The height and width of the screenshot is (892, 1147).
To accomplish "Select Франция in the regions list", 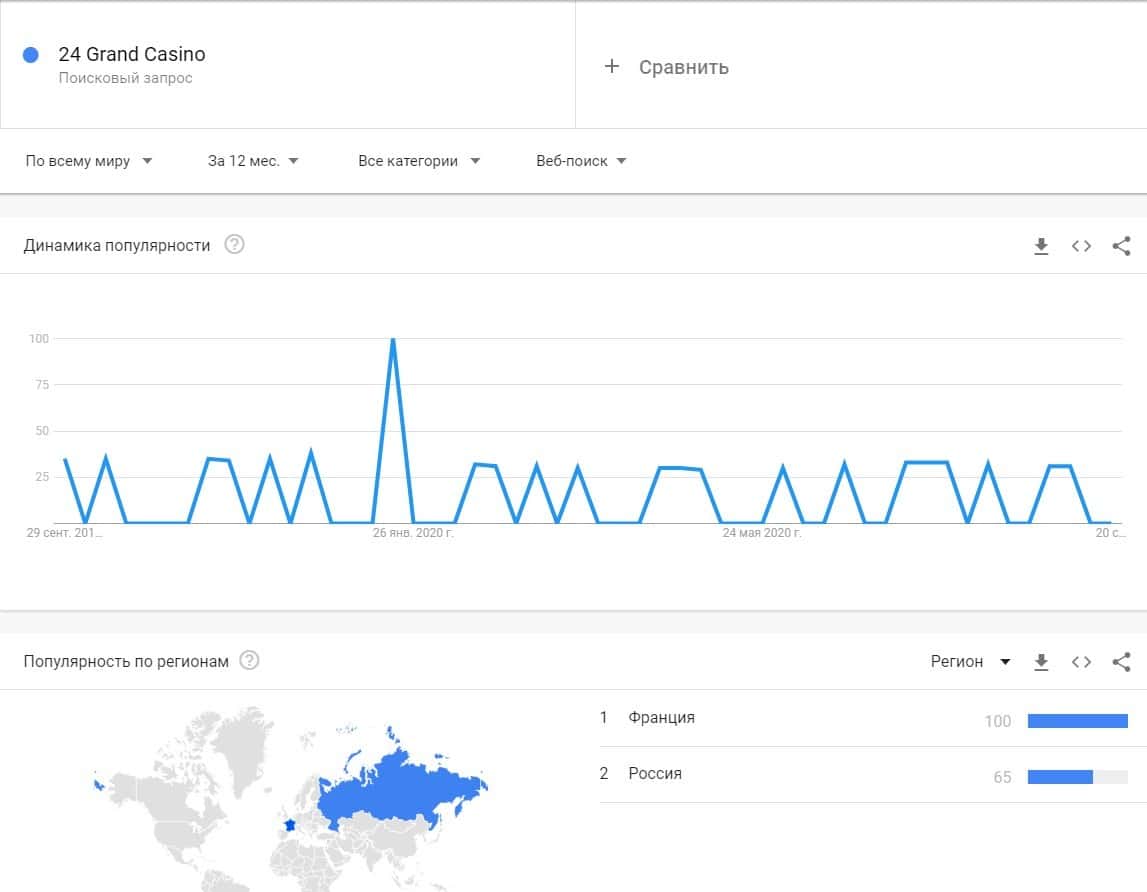I will tap(661, 718).
